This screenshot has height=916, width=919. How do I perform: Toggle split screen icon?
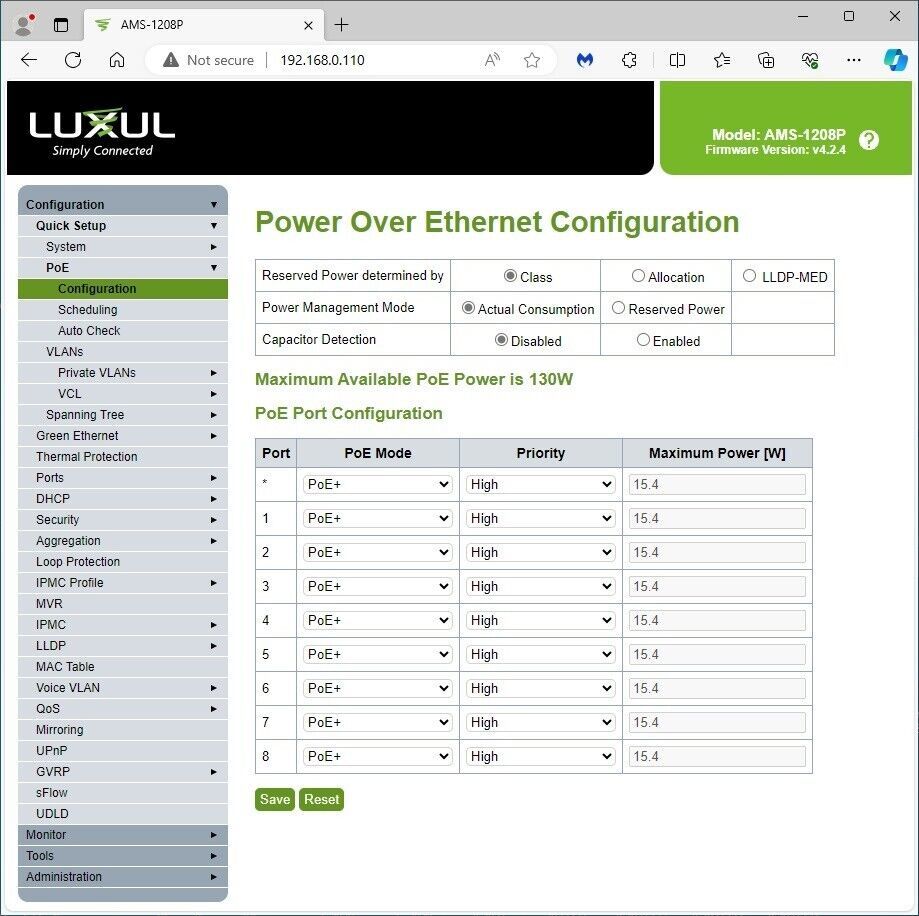click(677, 60)
